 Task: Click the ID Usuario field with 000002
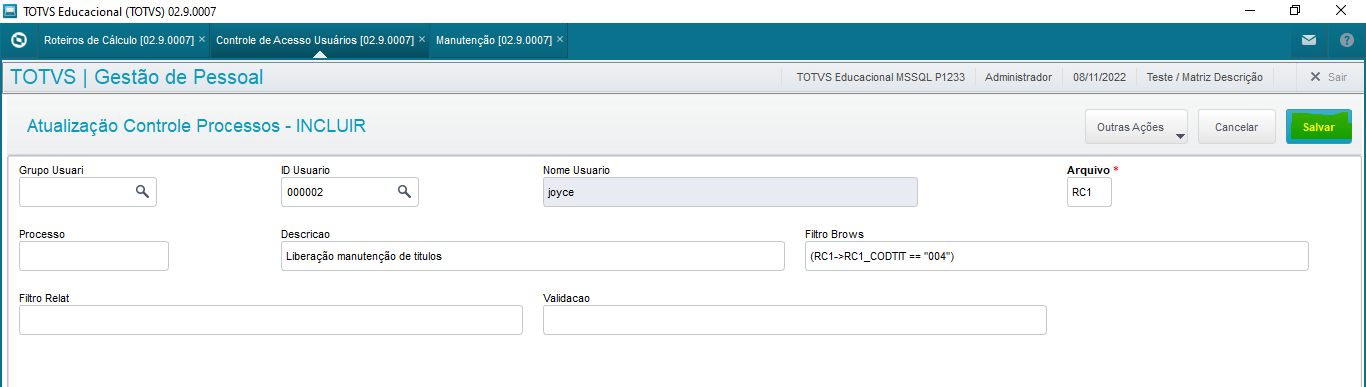[x=350, y=191]
